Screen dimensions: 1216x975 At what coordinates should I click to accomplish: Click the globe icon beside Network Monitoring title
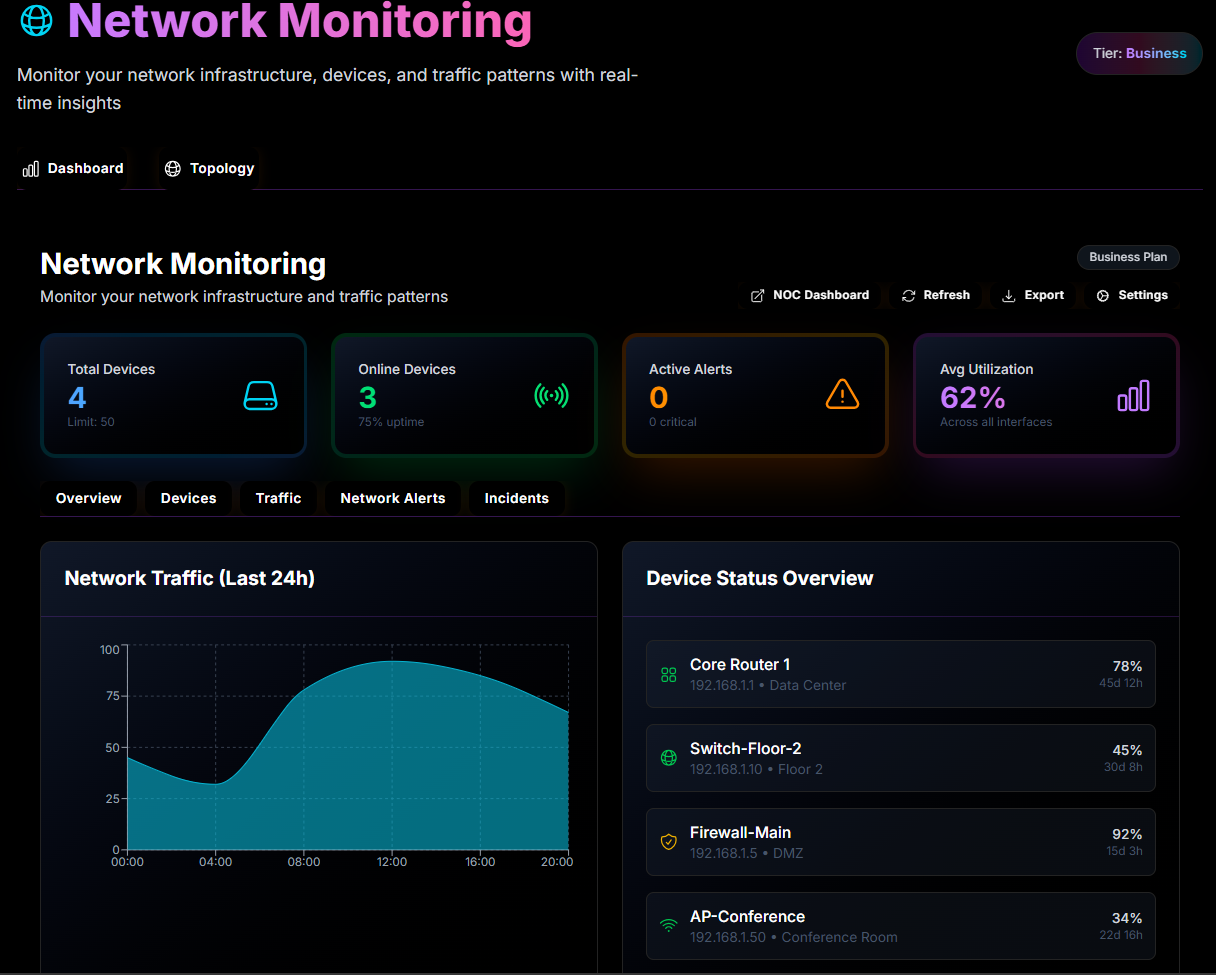point(36,20)
